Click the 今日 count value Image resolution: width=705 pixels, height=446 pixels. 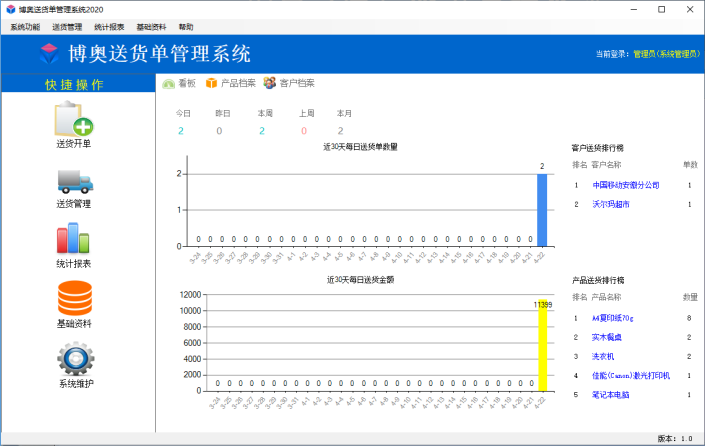(181, 131)
